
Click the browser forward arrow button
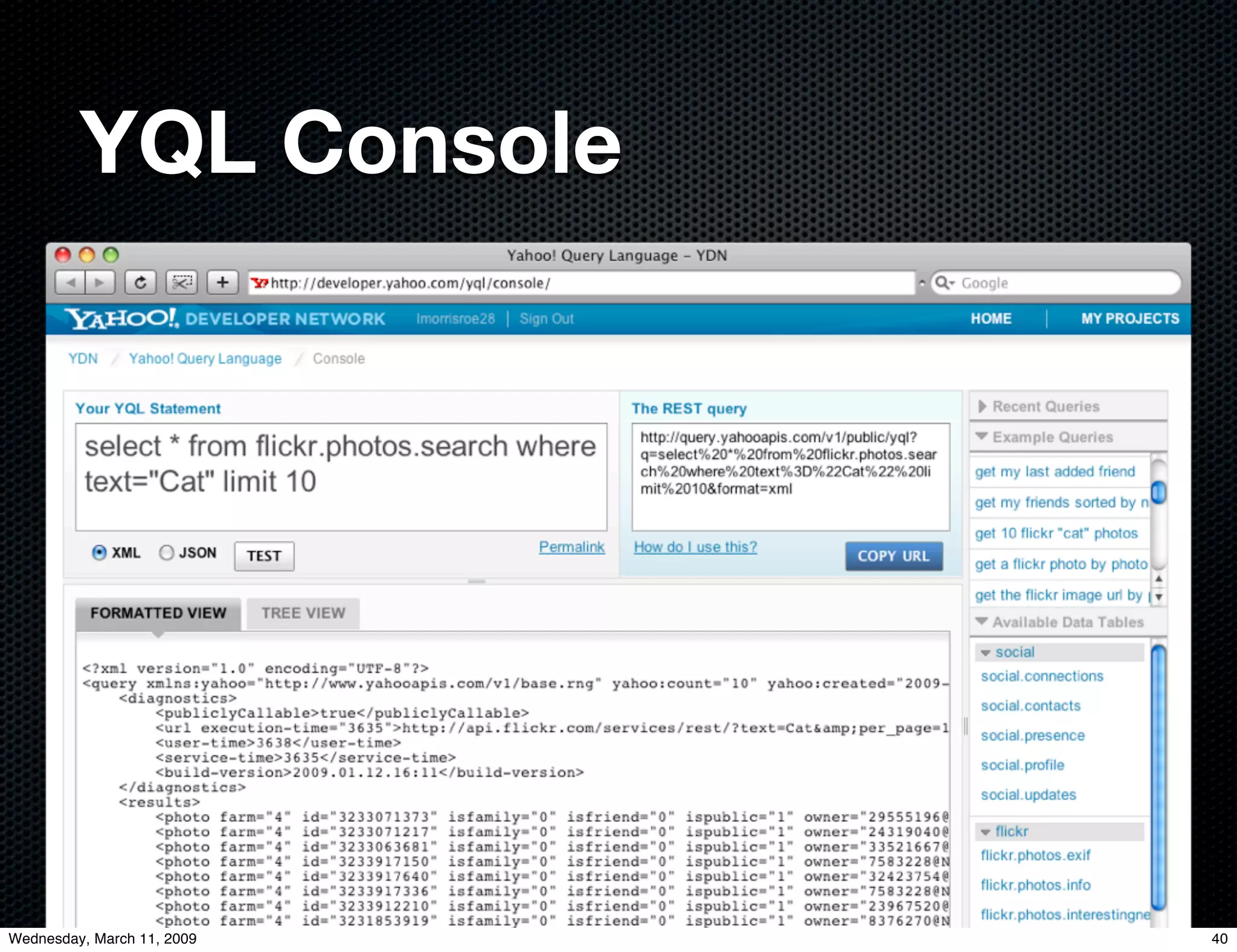click(x=100, y=283)
